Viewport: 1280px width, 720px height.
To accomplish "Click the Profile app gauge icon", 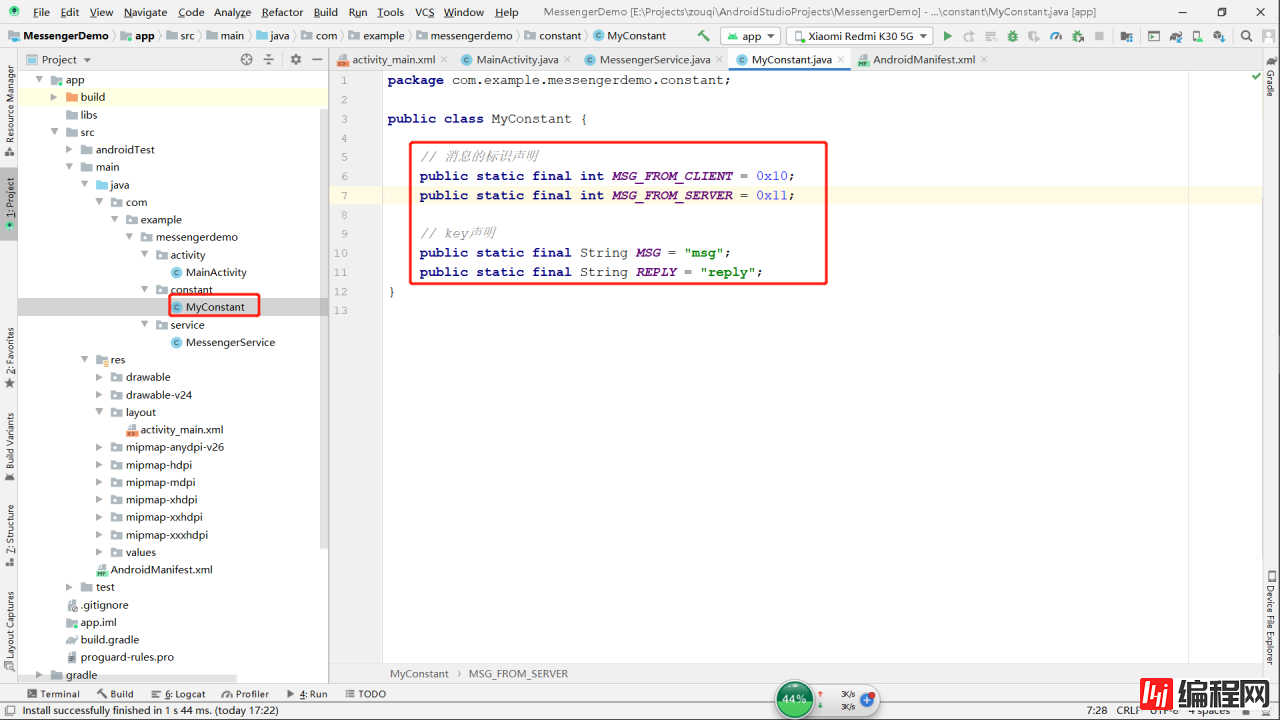I will point(1056,36).
